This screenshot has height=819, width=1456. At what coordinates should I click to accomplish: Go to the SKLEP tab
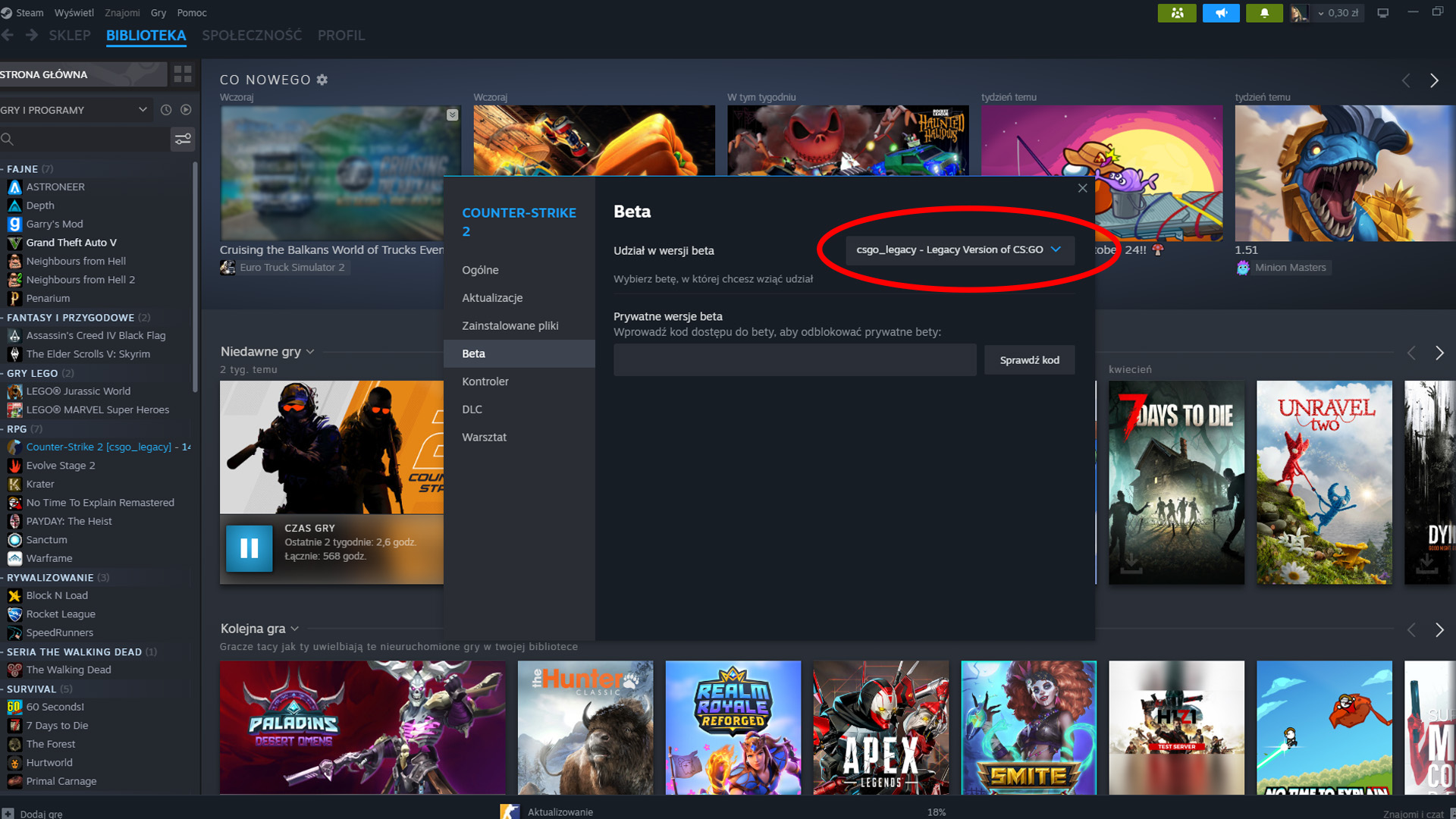coord(70,36)
